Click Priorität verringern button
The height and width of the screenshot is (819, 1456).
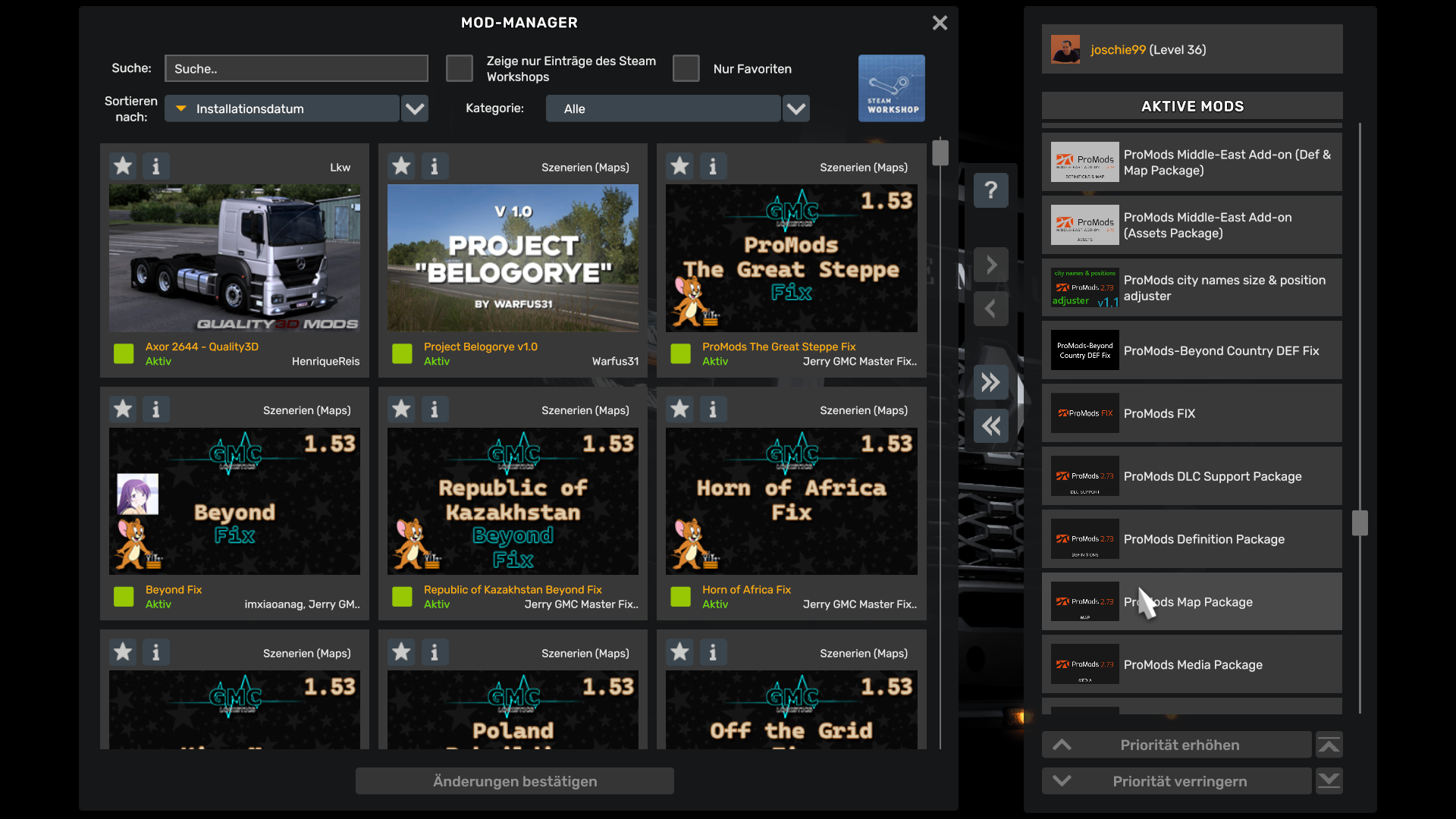tap(1177, 781)
